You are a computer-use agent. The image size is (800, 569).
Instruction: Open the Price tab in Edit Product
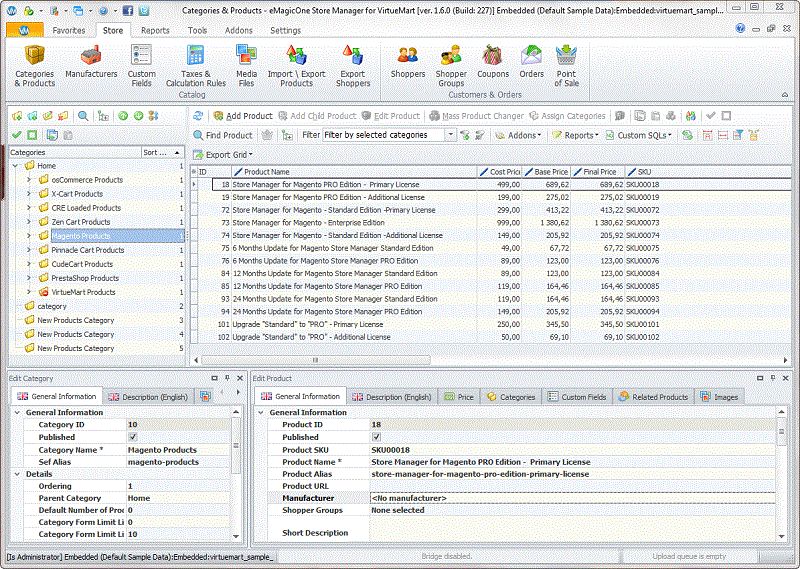(x=459, y=397)
